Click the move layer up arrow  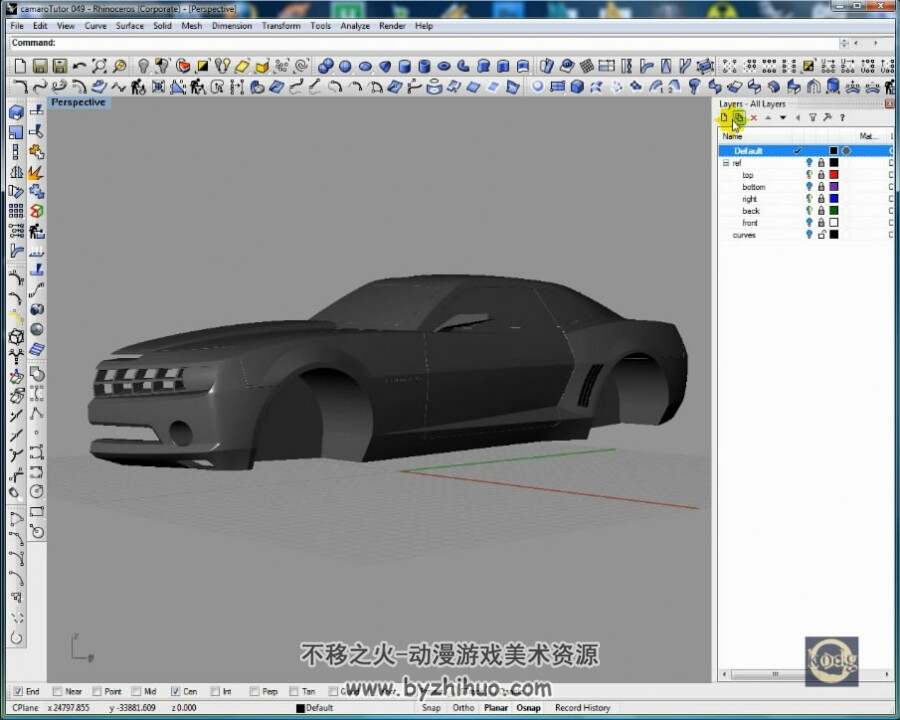[x=768, y=118]
